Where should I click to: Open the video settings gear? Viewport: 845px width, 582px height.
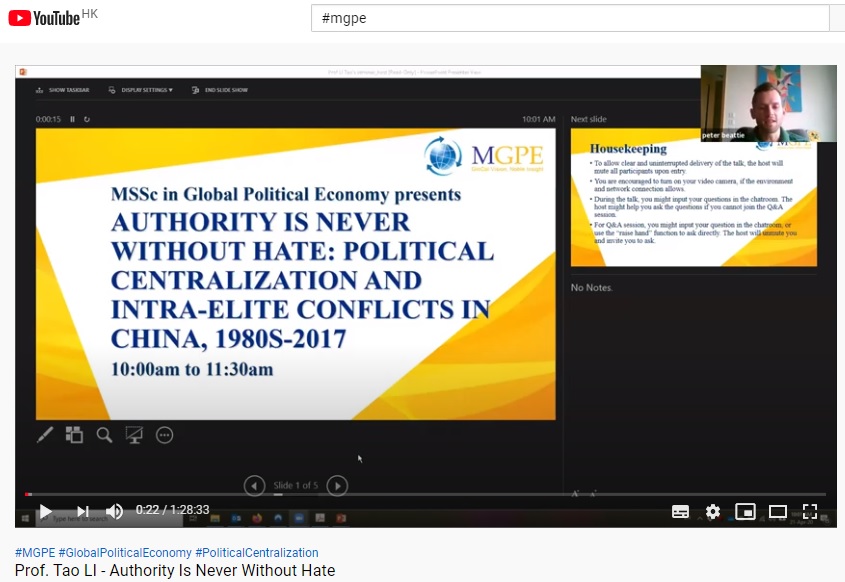click(x=712, y=511)
